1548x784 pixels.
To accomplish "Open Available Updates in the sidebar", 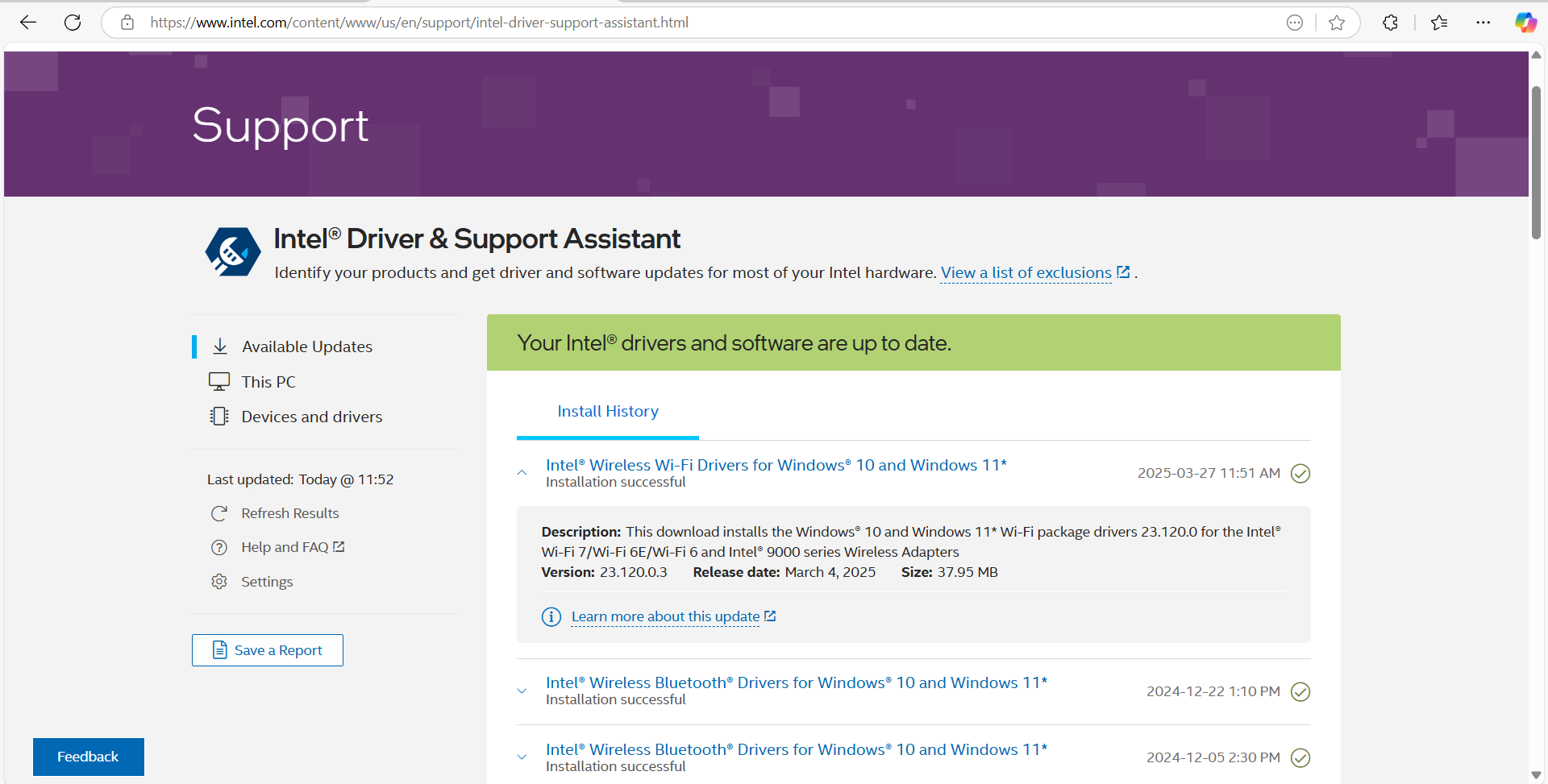I will (x=307, y=346).
